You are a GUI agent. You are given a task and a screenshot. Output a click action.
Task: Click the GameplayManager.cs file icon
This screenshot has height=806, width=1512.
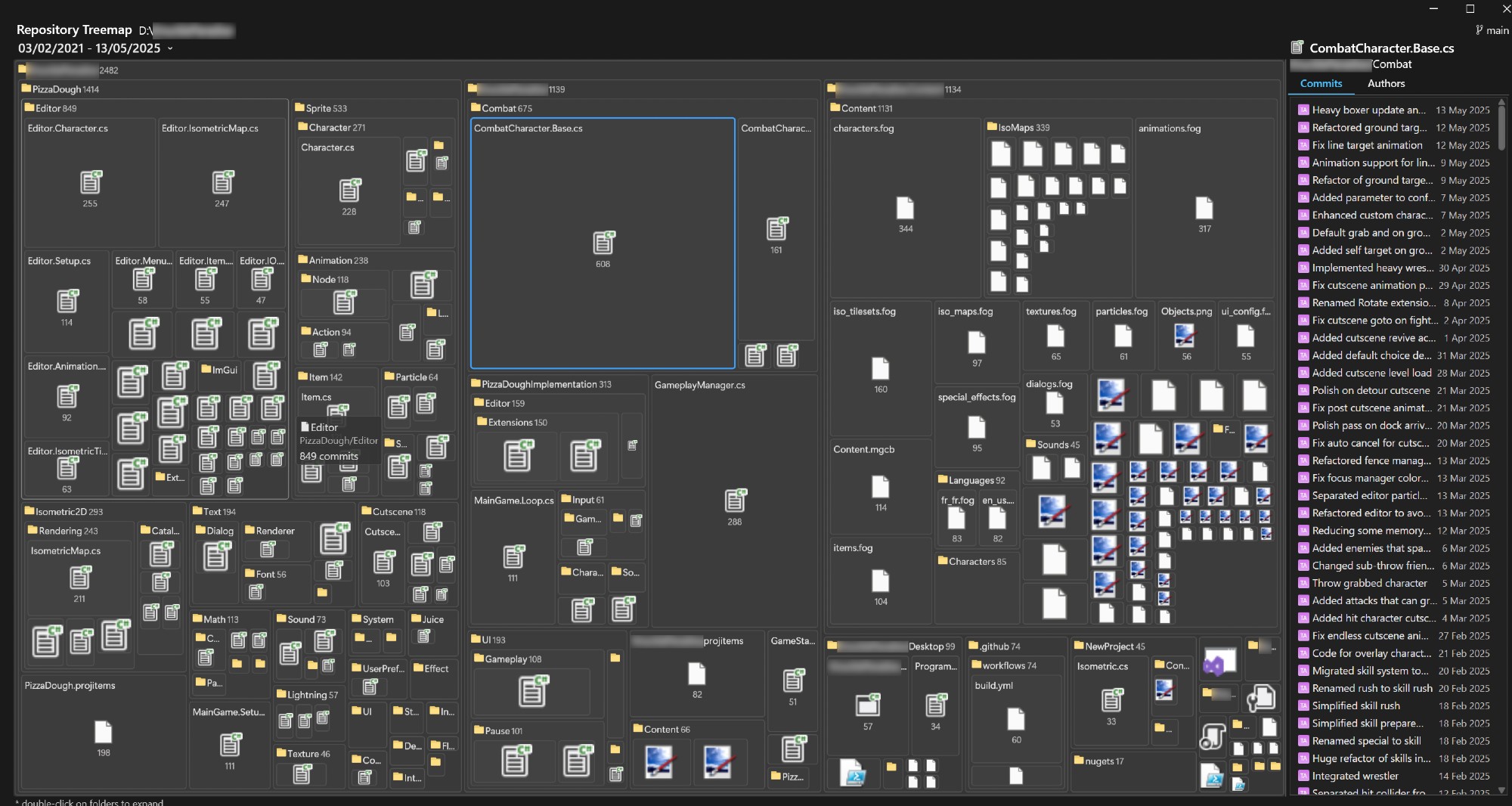pos(734,501)
